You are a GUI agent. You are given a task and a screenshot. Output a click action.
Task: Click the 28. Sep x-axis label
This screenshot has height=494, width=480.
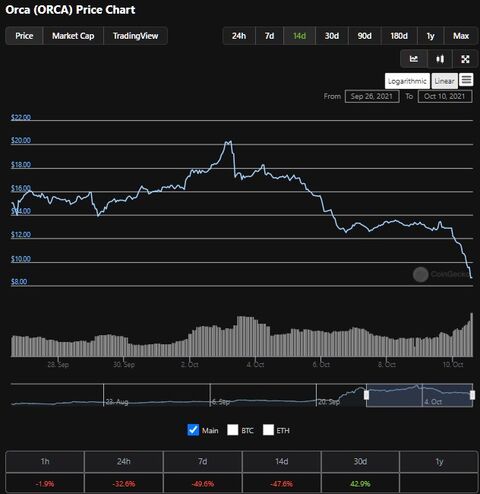coord(58,365)
